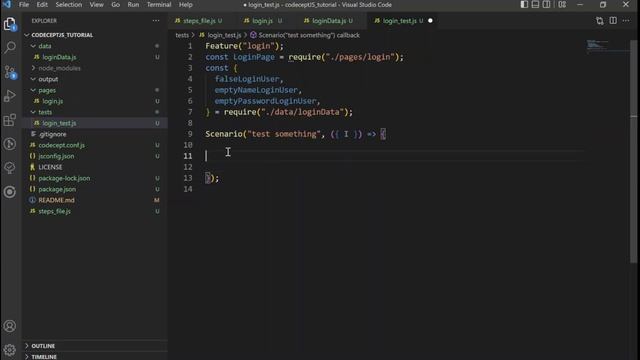Open the Manage settings gear
The width and height of the screenshot is (640, 360).
click(10, 350)
